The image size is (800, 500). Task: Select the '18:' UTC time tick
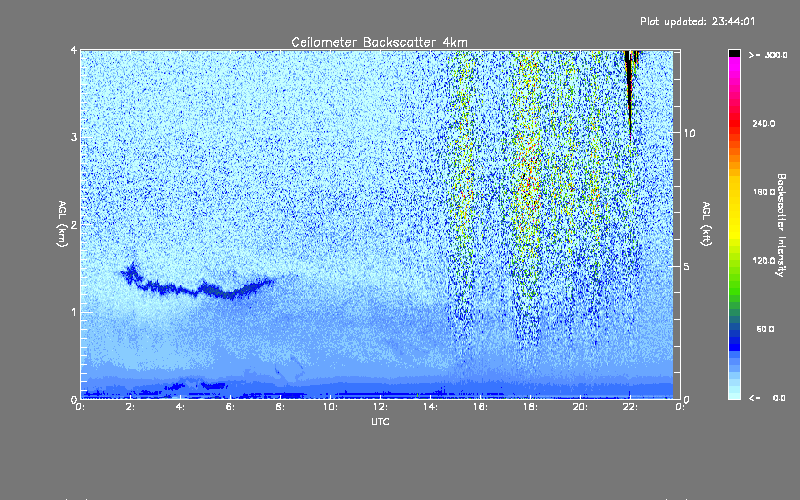coord(531,407)
